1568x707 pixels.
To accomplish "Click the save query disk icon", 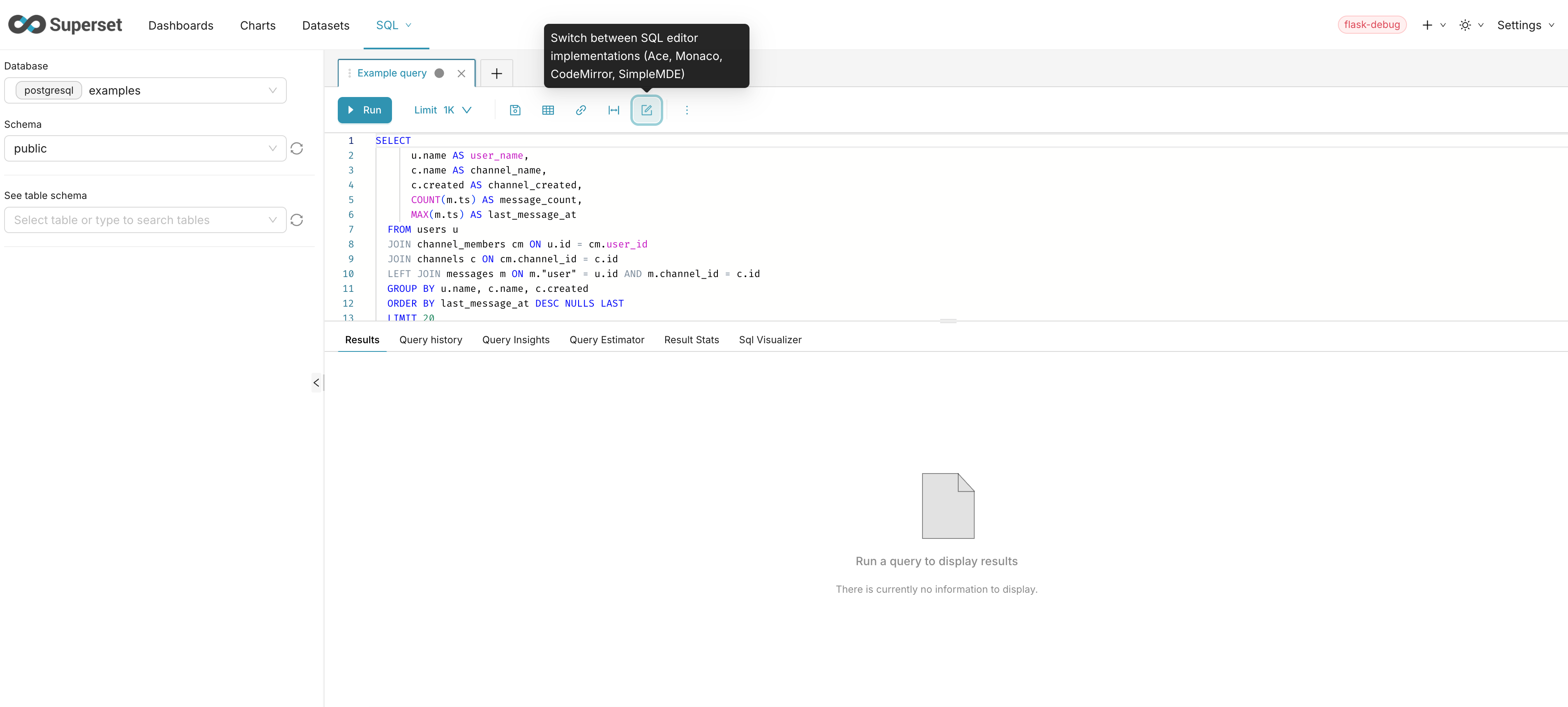I will pyautogui.click(x=515, y=110).
